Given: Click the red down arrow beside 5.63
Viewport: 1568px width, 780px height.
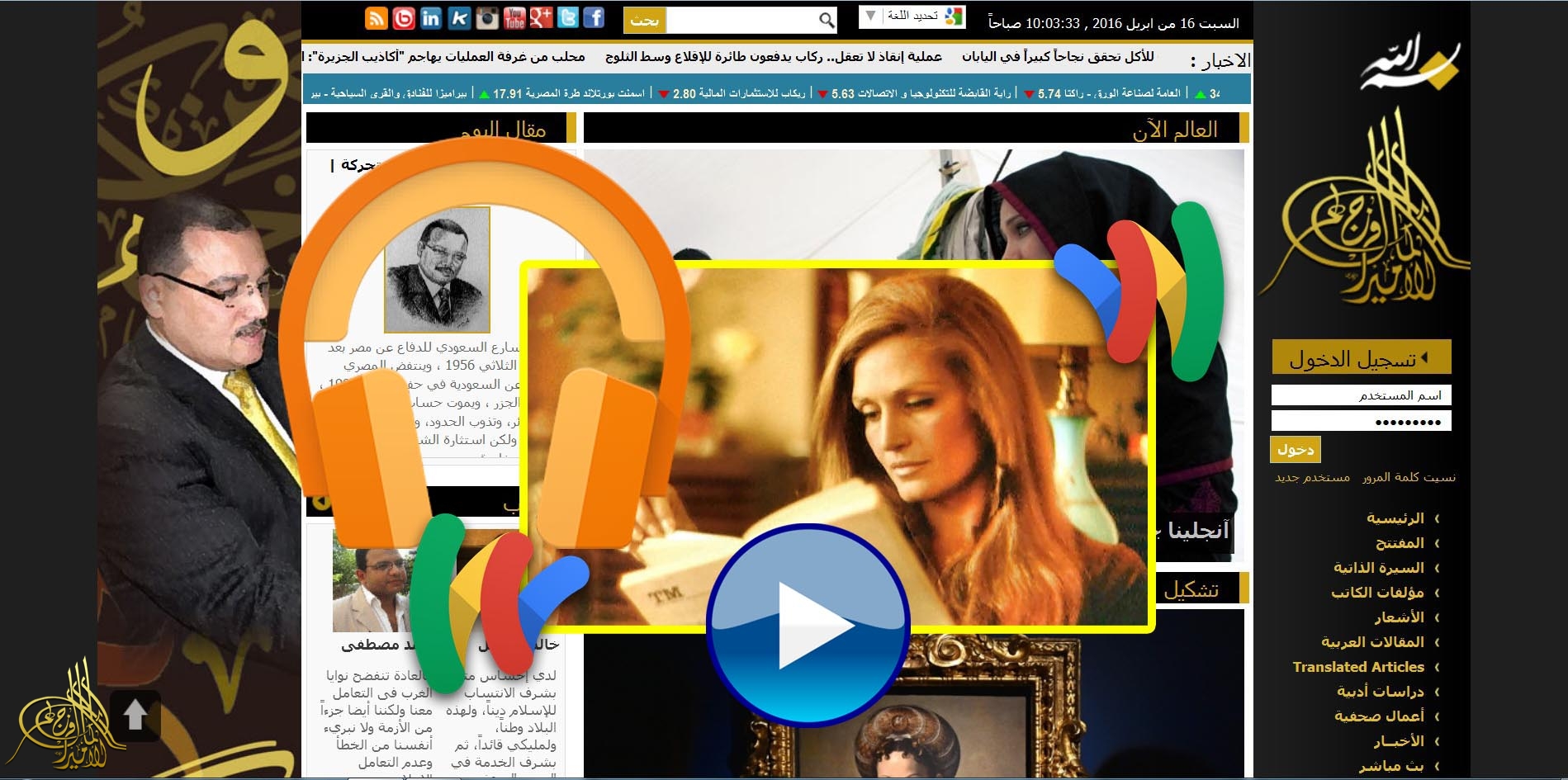Looking at the screenshot, I should click(823, 94).
